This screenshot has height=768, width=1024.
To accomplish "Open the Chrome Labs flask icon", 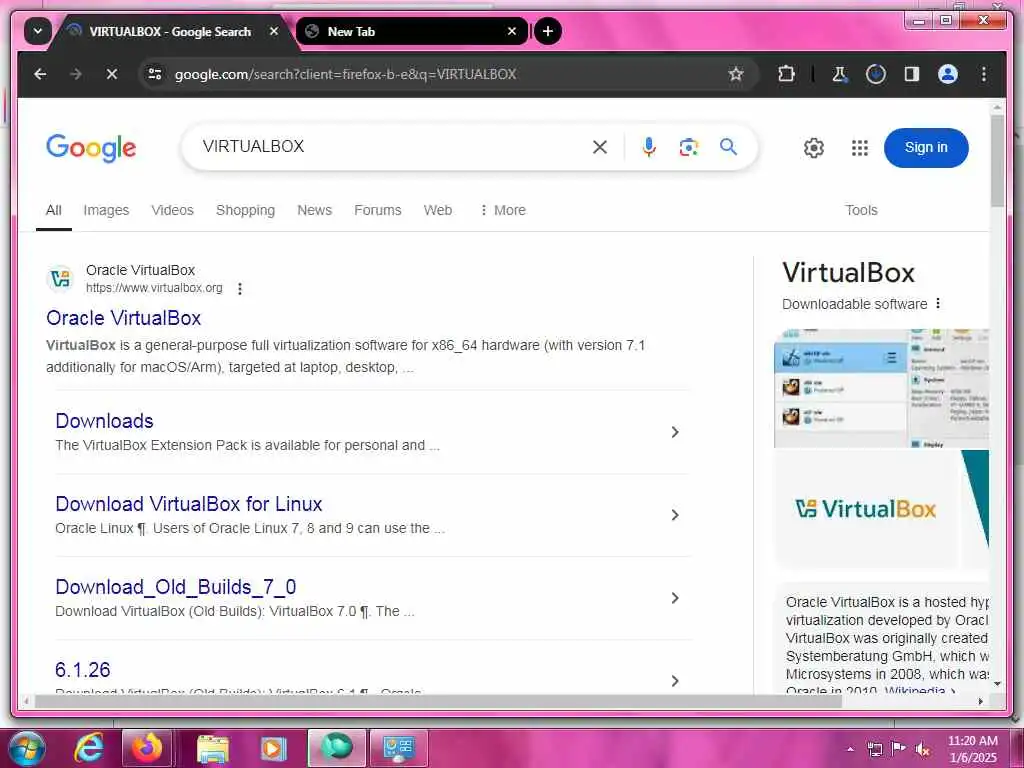I will [839, 74].
